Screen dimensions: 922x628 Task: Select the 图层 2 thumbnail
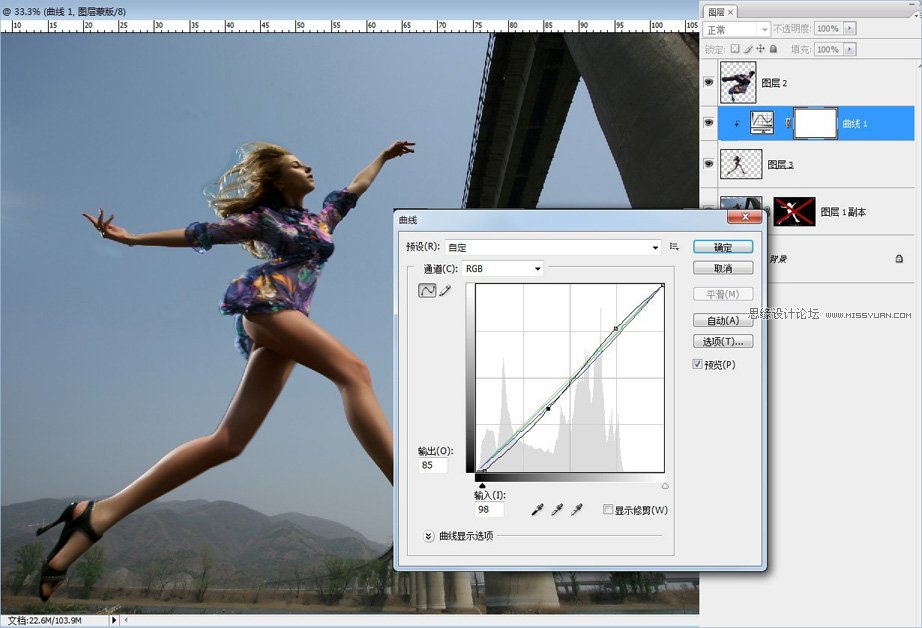[x=738, y=82]
